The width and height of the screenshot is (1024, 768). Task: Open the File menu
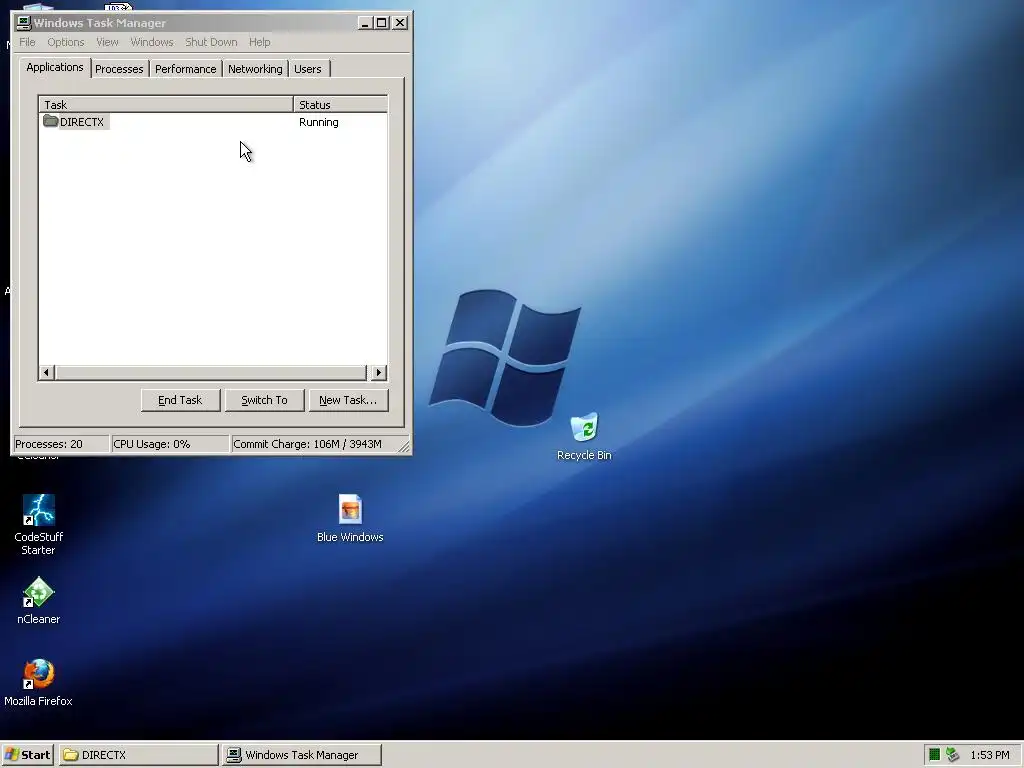pyautogui.click(x=27, y=42)
